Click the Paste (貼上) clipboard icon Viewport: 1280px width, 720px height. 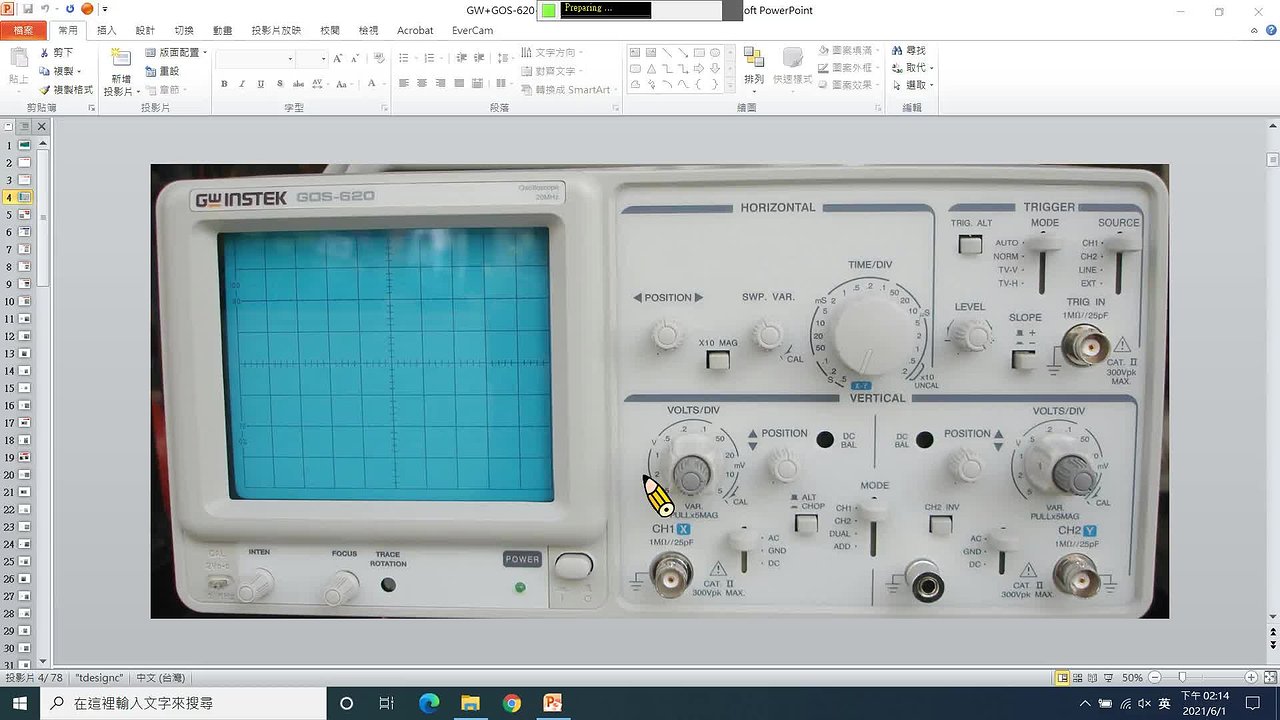18,58
